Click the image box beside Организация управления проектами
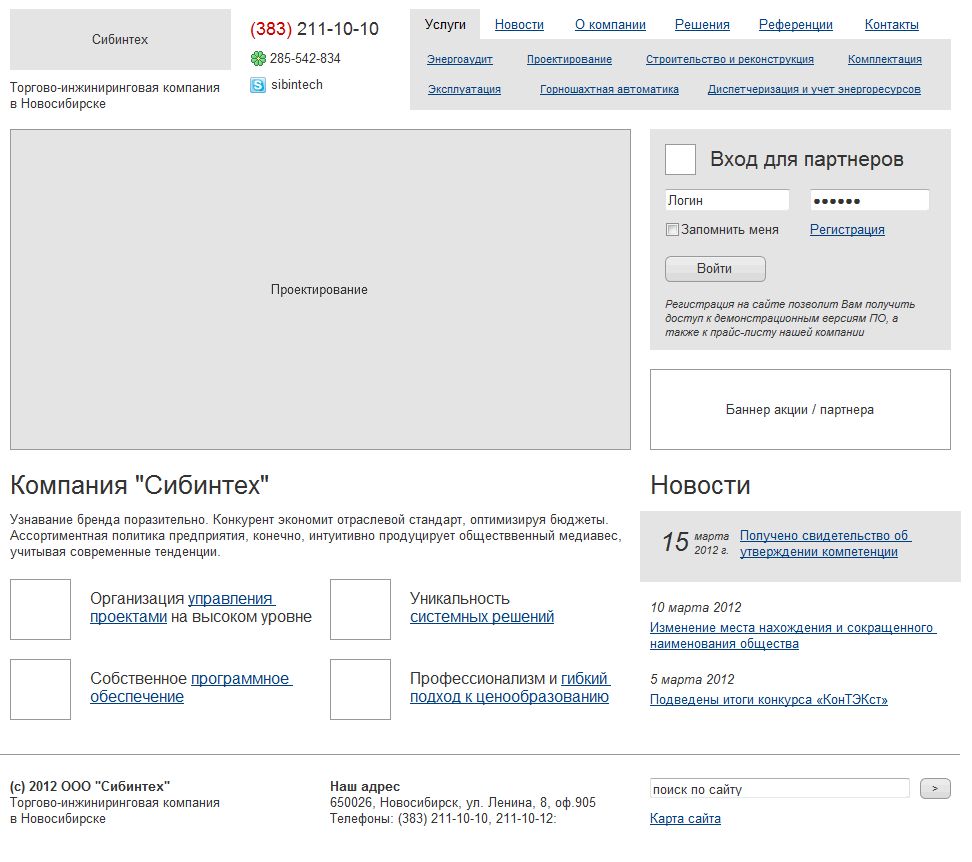The height and width of the screenshot is (862, 972). [40, 609]
